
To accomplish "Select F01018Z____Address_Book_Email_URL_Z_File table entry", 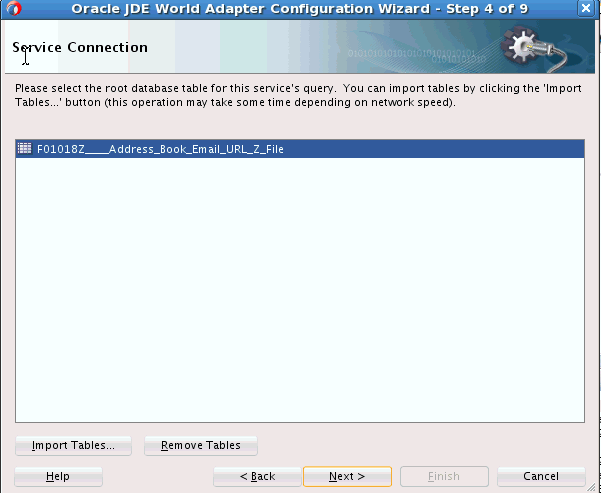I will (x=300, y=149).
